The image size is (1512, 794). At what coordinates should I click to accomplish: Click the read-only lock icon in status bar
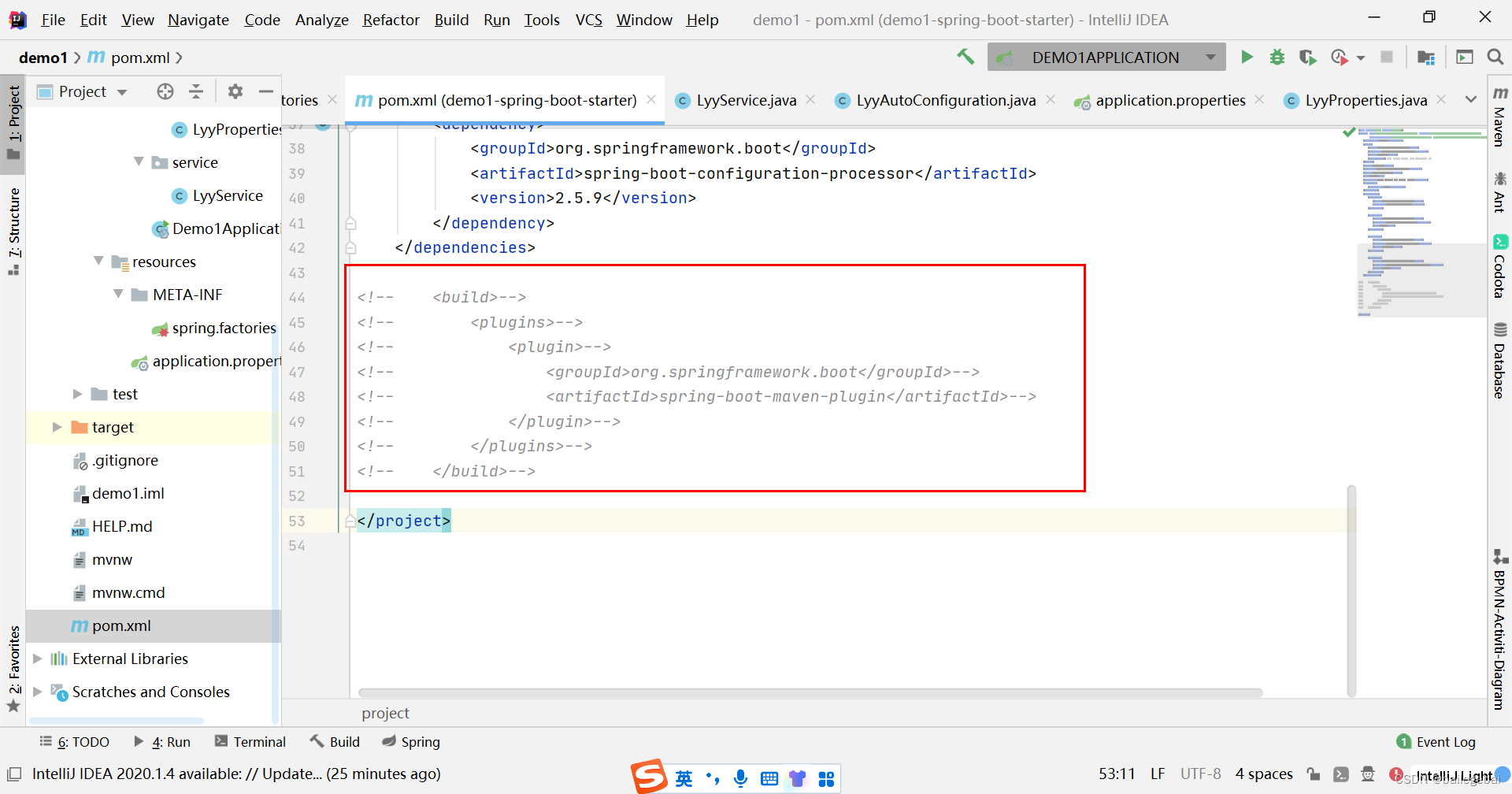click(x=1313, y=774)
